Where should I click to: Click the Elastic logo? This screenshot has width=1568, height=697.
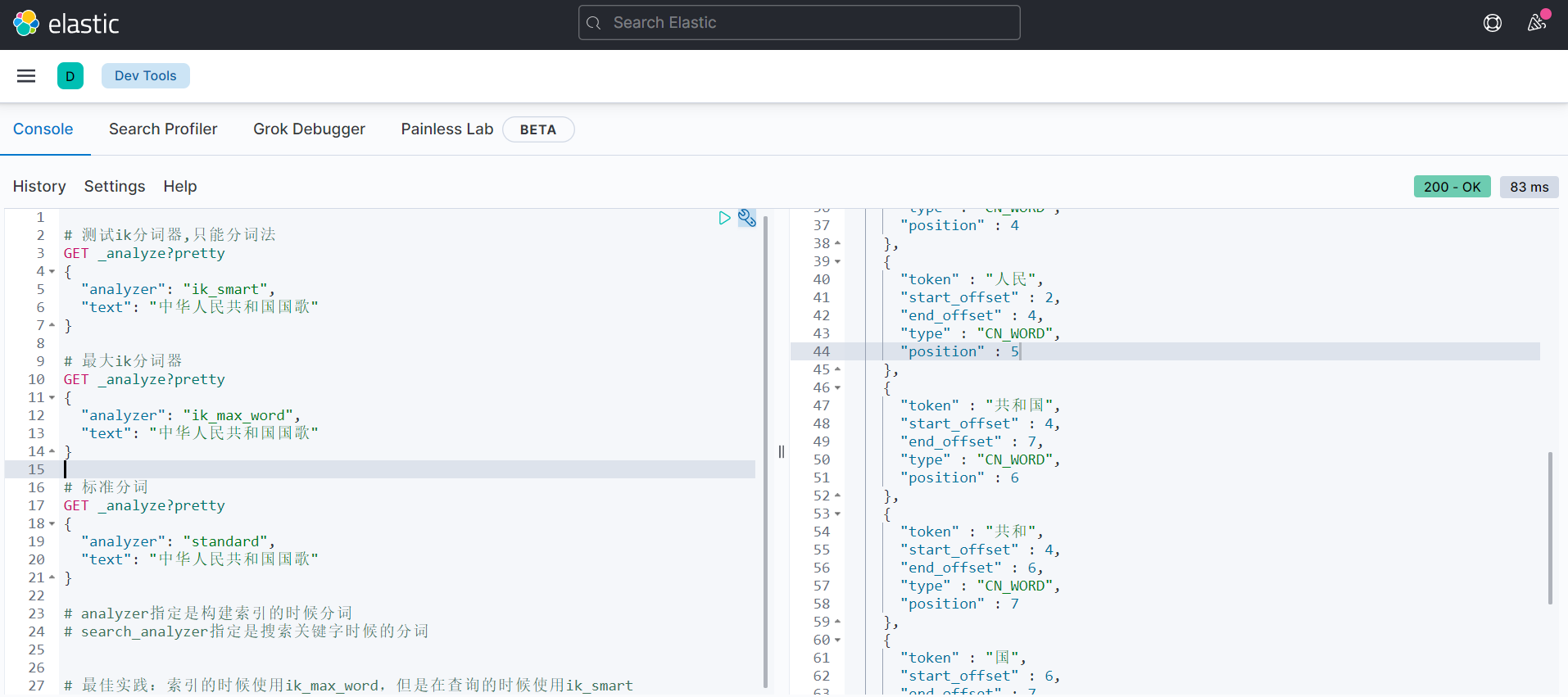66,23
